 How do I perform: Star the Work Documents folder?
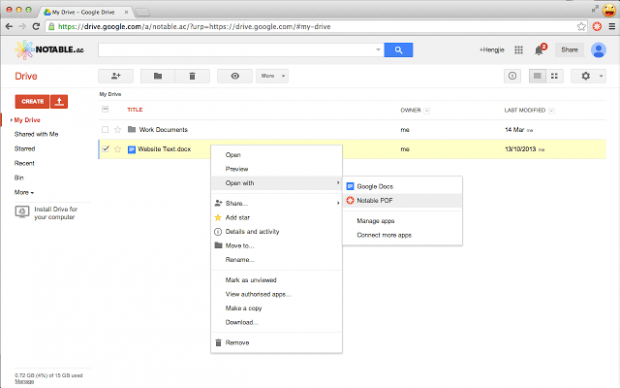(x=117, y=129)
